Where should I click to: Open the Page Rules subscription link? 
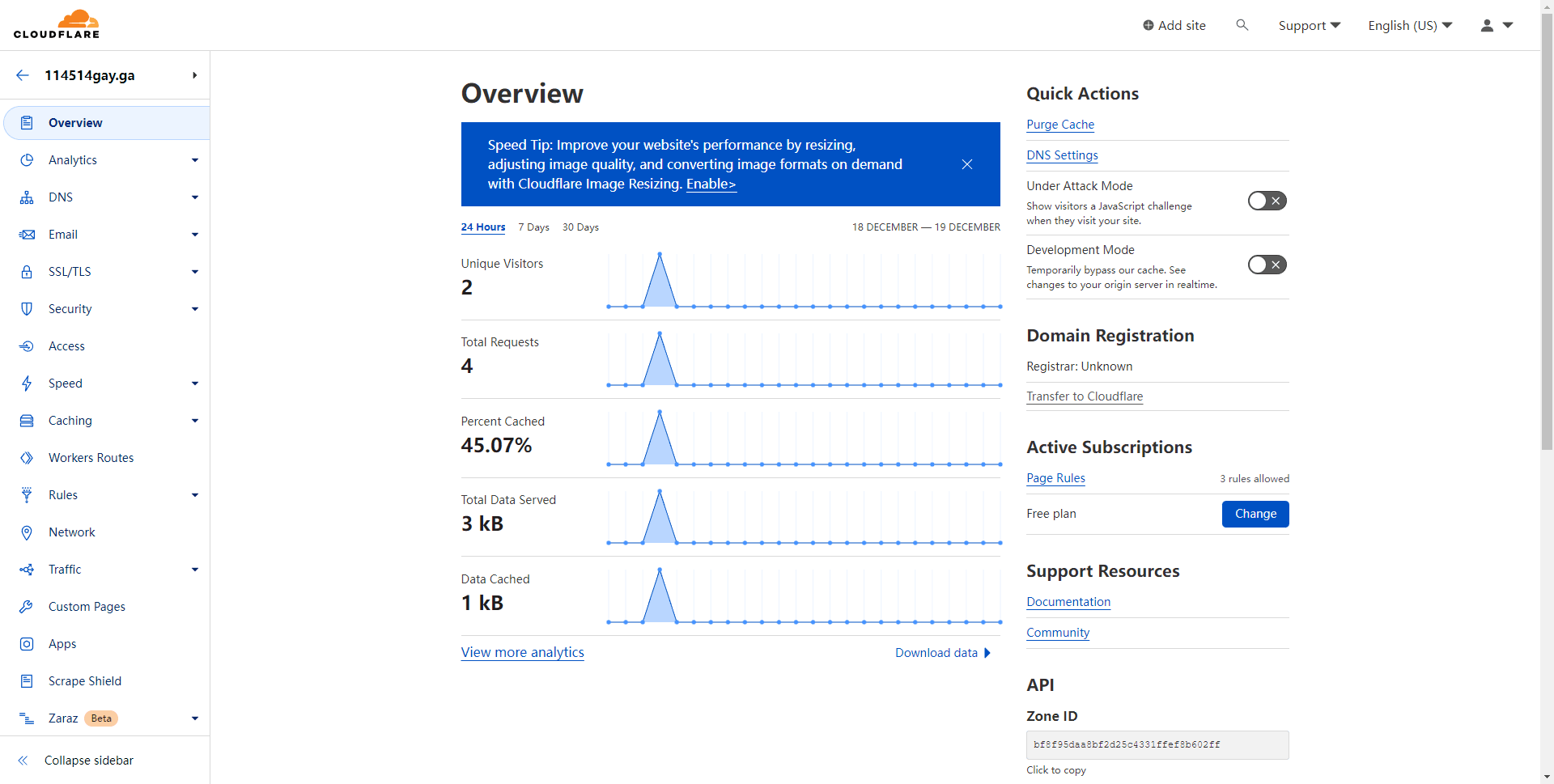coord(1055,478)
